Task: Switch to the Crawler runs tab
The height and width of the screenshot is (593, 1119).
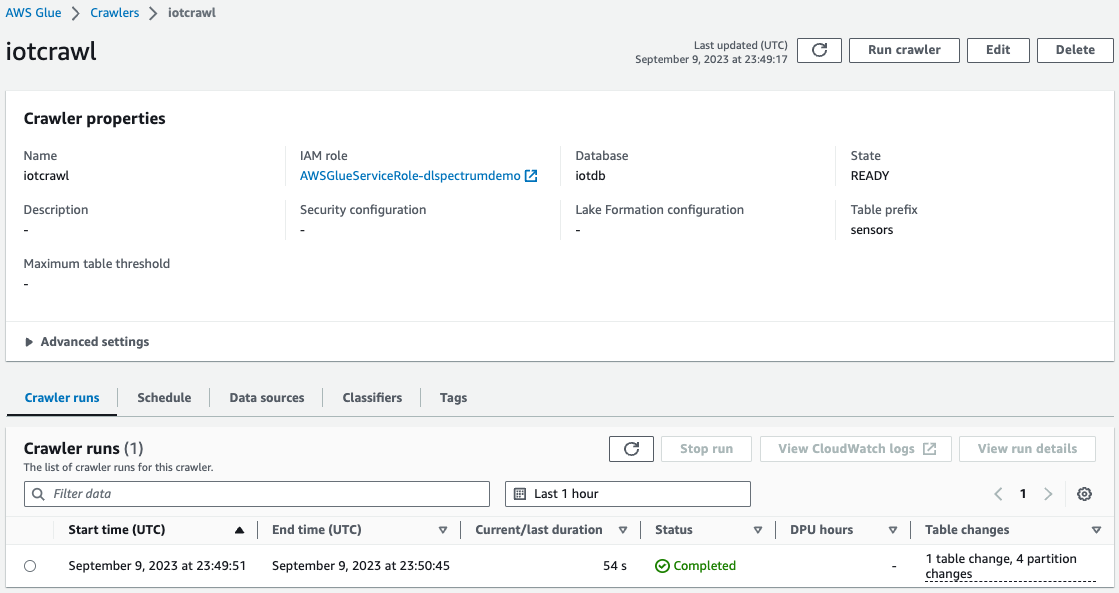Action: click(x=62, y=397)
